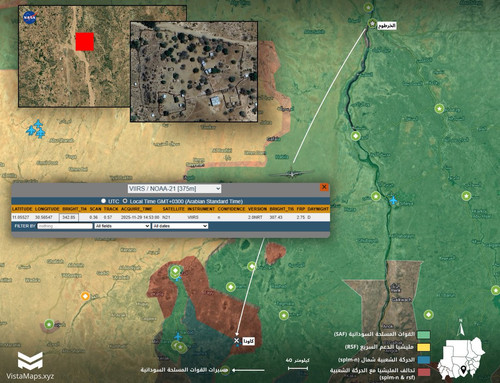Click the FILTER BY text input

click(65, 226)
